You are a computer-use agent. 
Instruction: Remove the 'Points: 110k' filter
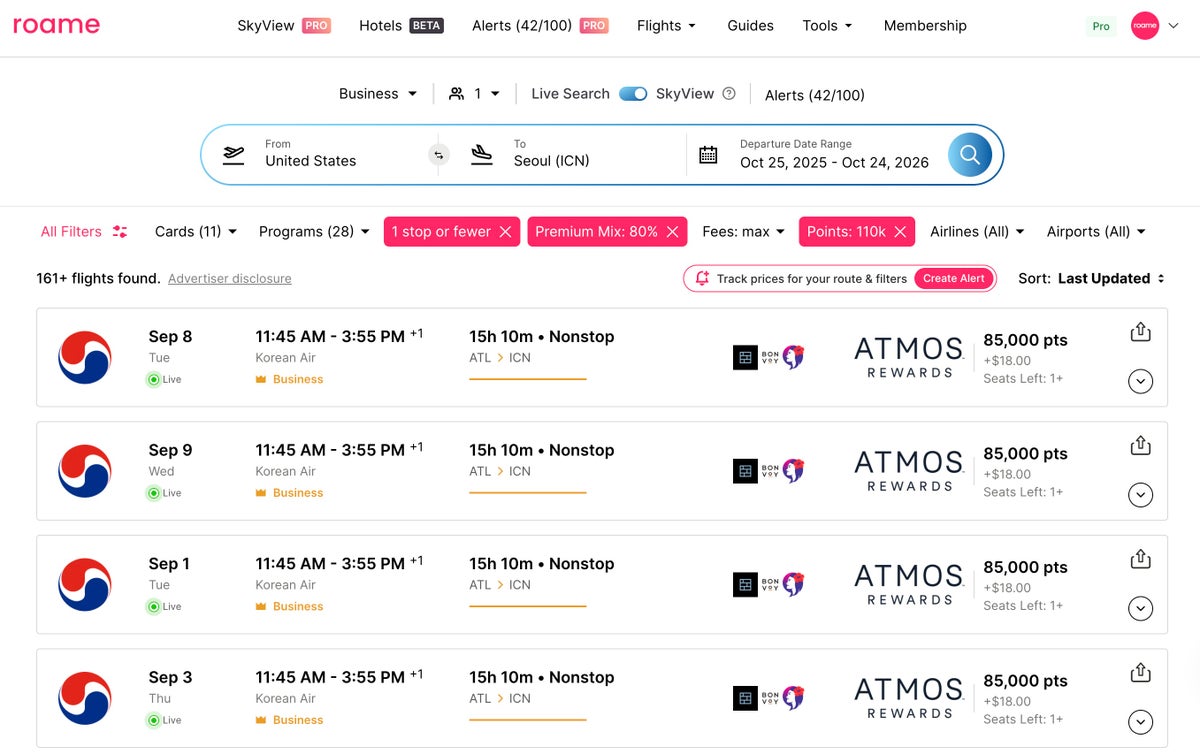[900, 232]
